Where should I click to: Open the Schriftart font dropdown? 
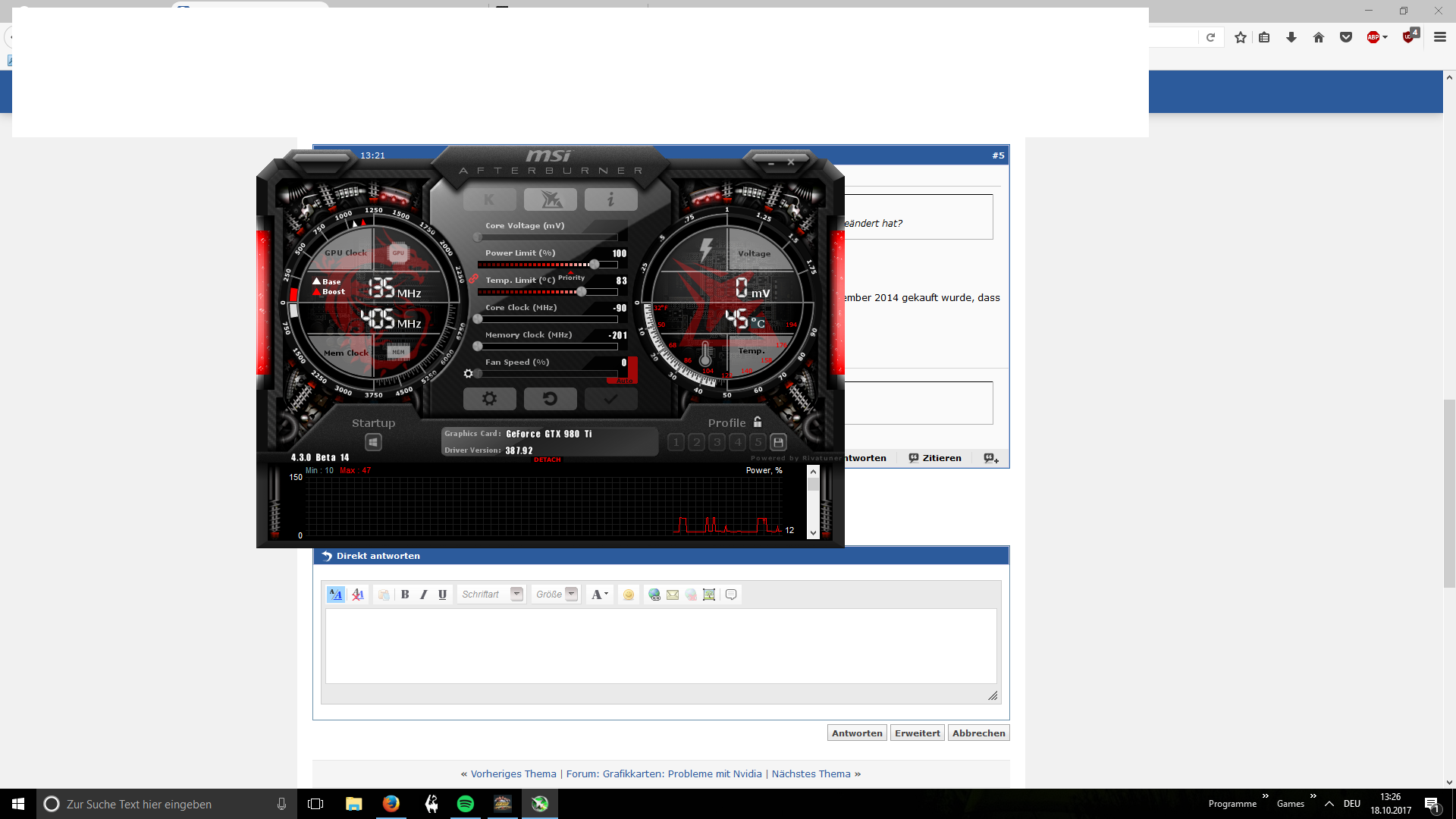pyautogui.click(x=516, y=595)
